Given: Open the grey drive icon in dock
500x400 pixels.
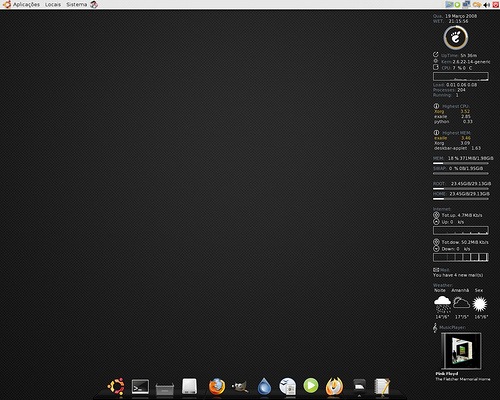Looking at the screenshot, I should pos(189,386).
